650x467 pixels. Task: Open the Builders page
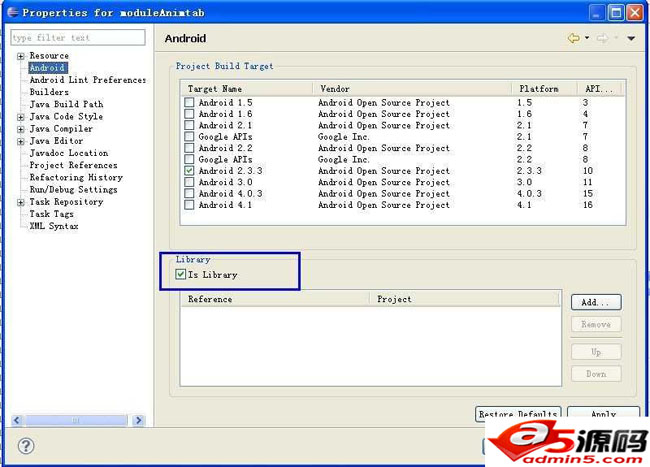tap(49, 92)
